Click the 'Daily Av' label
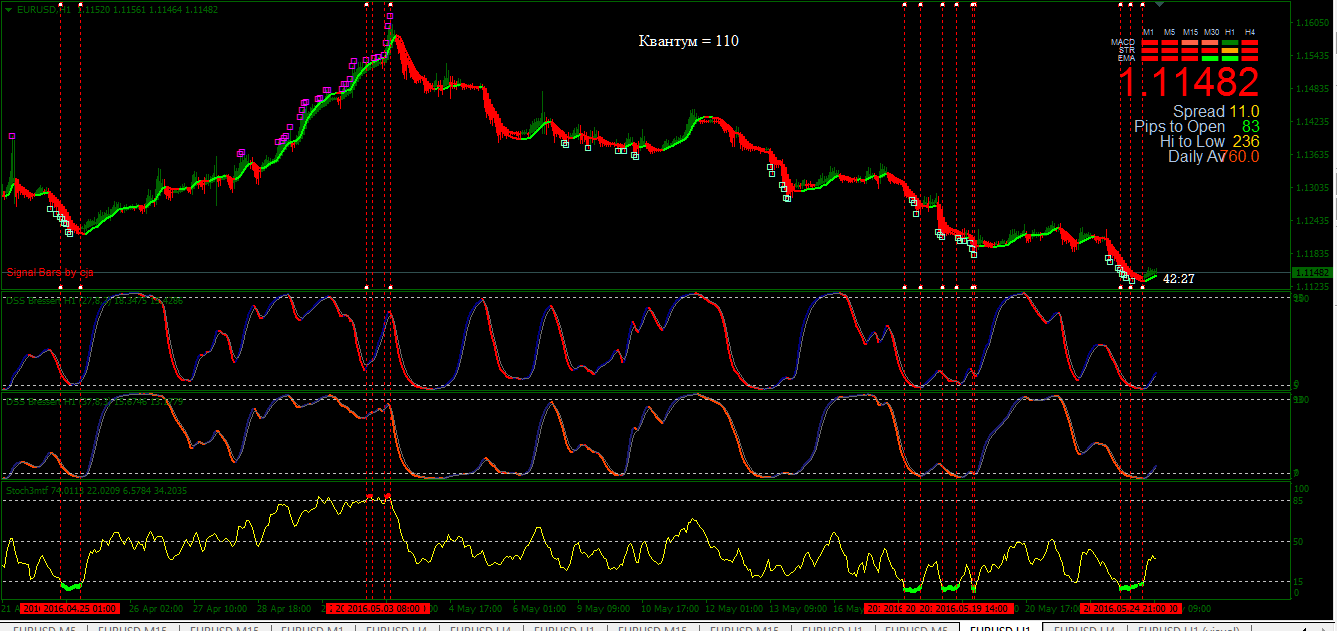 1197,157
